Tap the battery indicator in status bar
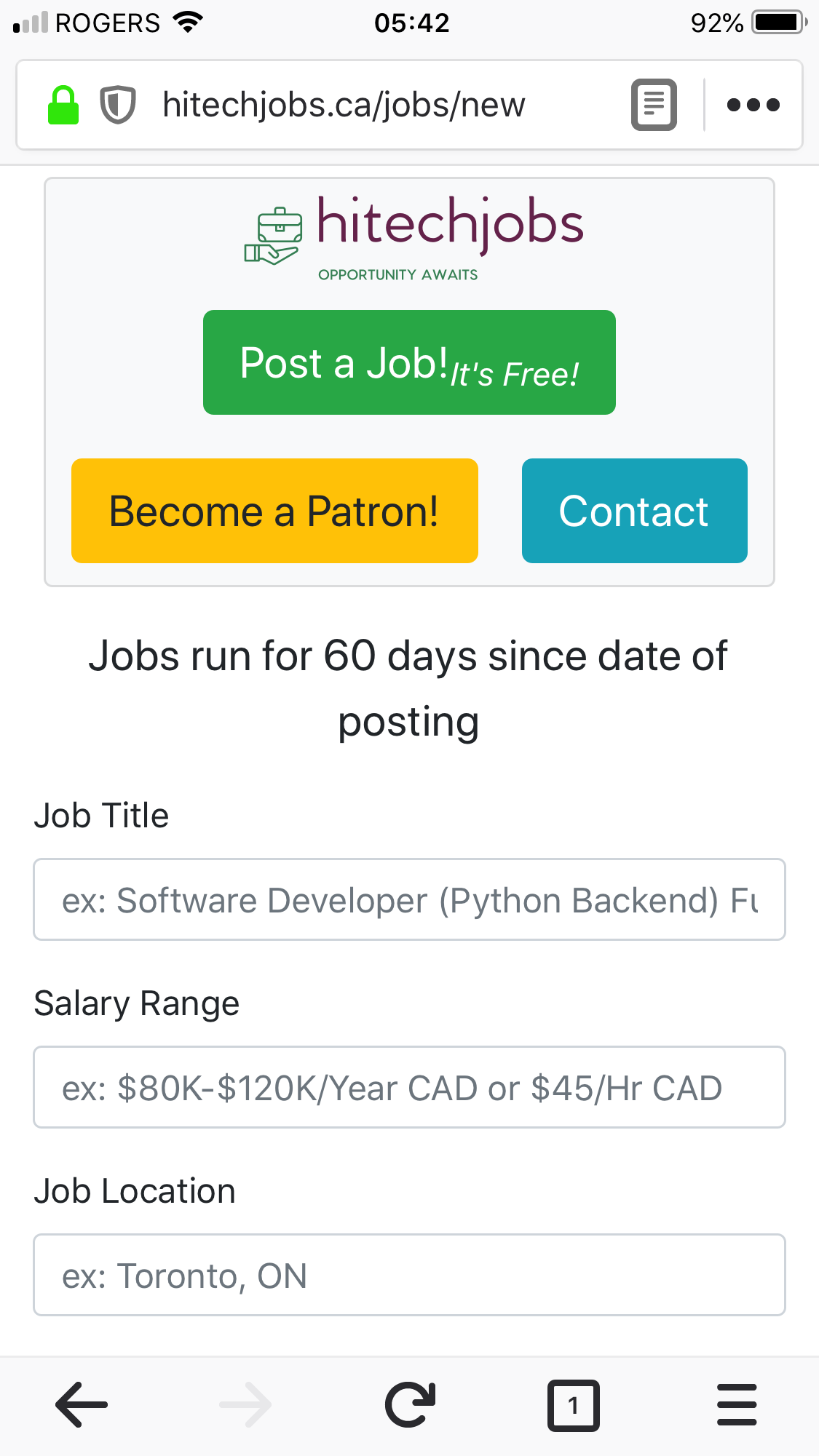Viewport: 819px width, 1456px height. pyautogui.click(x=779, y=23)
